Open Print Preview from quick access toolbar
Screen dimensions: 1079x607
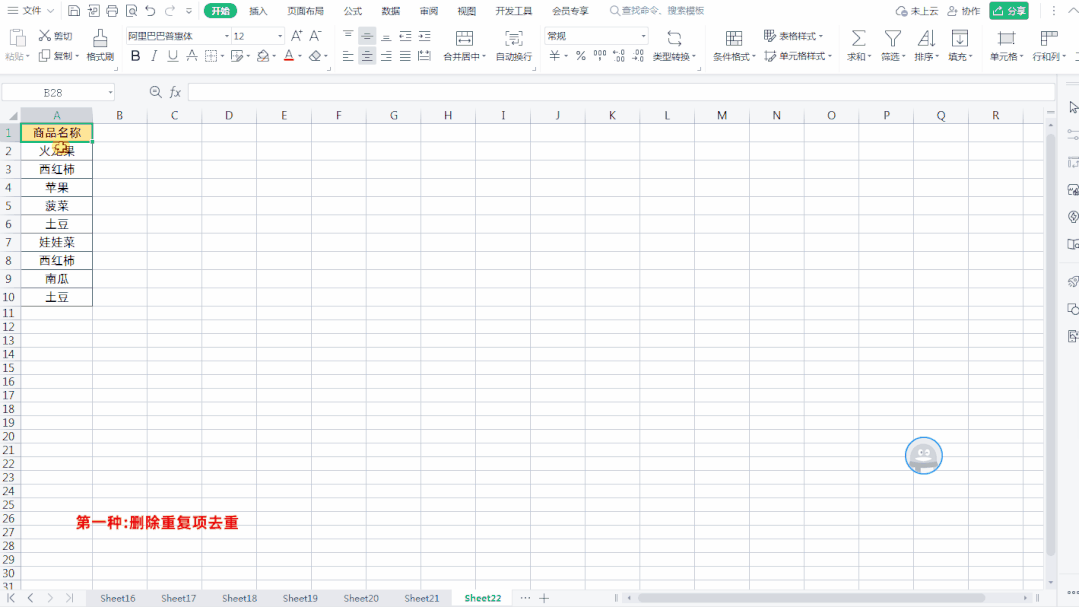(x=131, y=10)
